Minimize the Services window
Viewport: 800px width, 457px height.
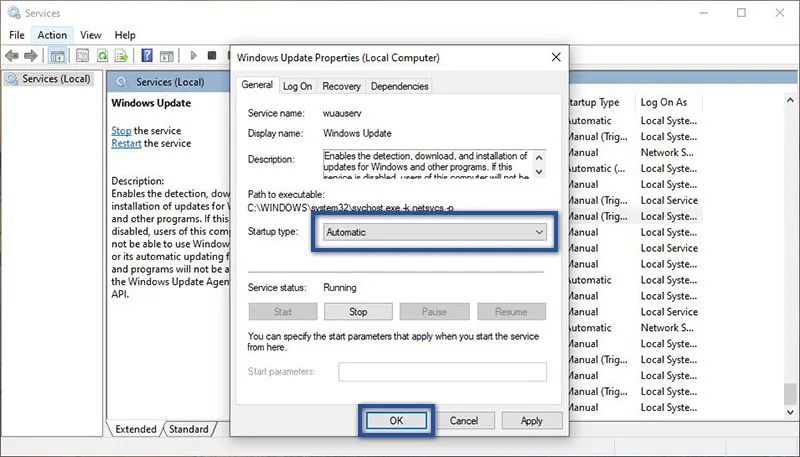coord(704,13)
